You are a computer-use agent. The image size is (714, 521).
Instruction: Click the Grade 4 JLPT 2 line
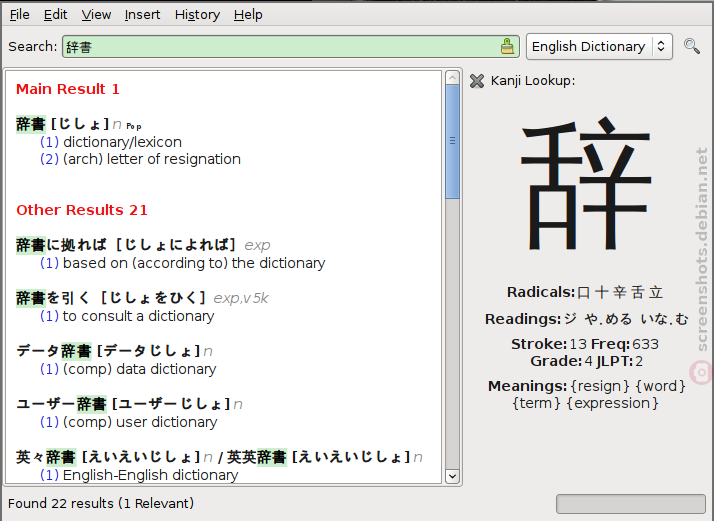click(x=586, y=361)
